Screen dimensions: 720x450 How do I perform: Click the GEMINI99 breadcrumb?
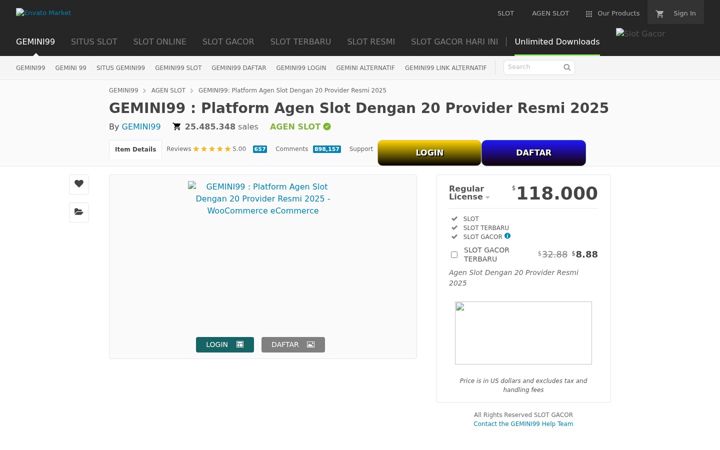124,90
